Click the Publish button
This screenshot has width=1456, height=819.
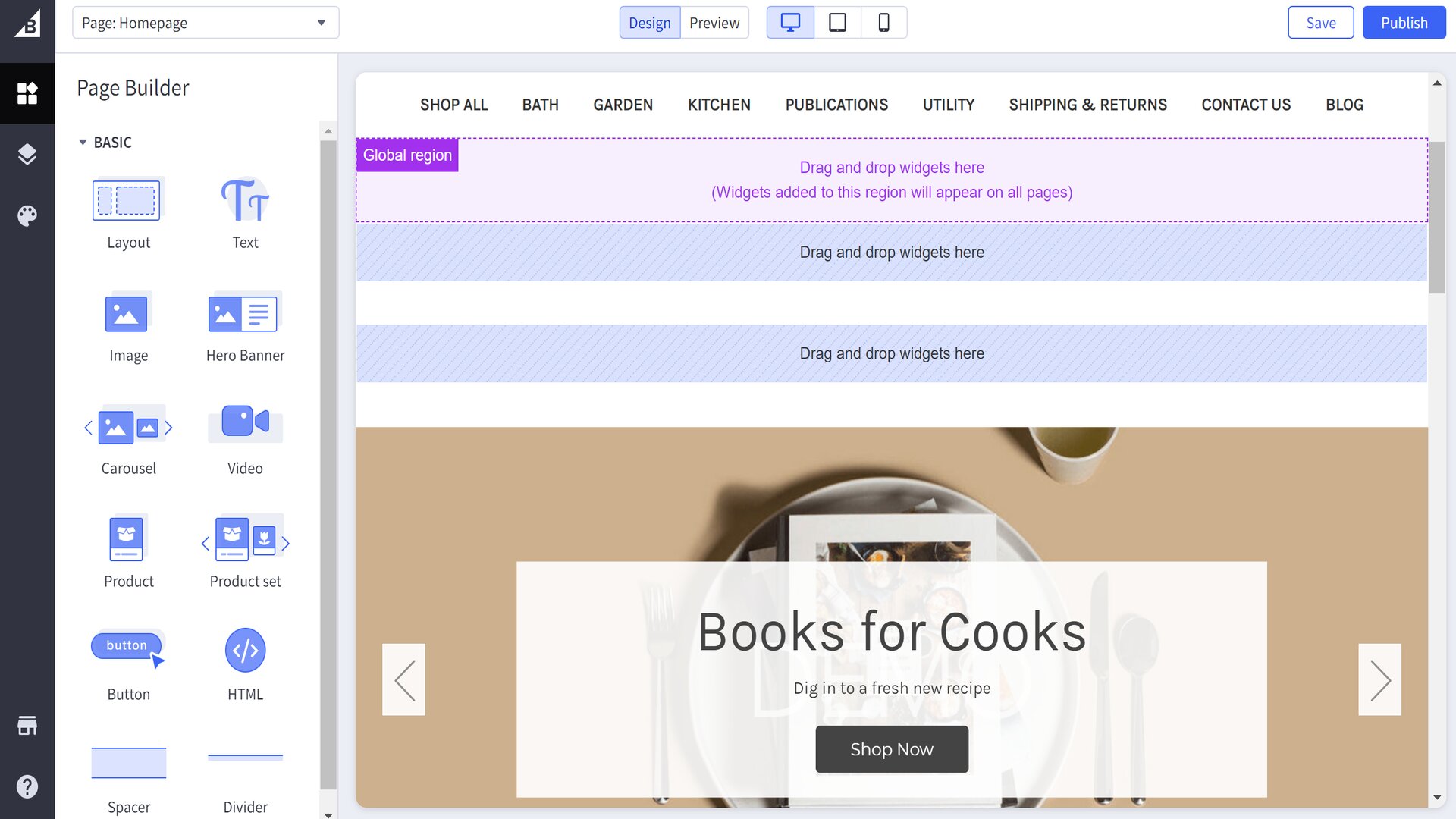point(1404,23)
